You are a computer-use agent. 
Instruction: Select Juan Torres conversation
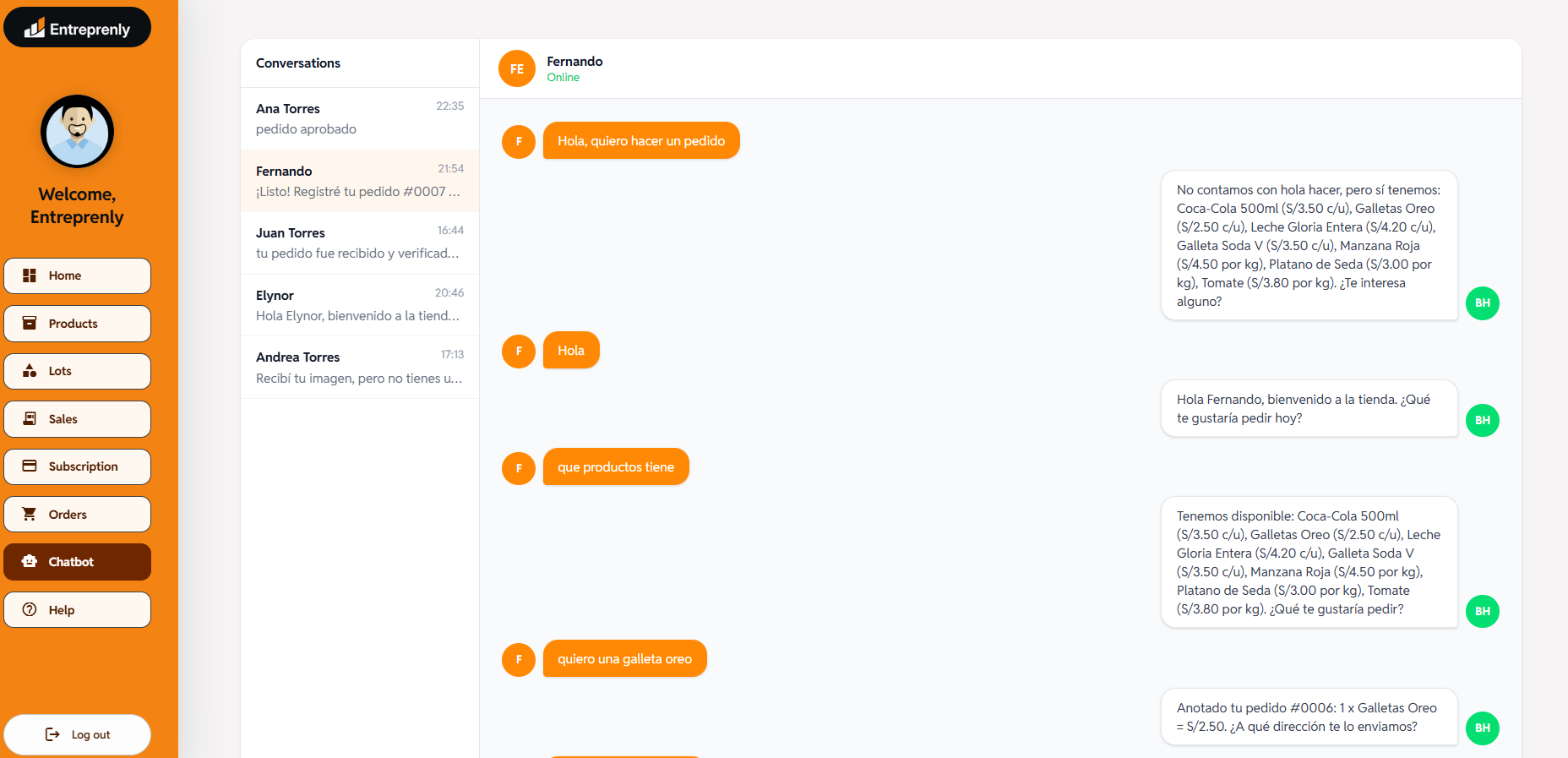(x=360, y=243)
